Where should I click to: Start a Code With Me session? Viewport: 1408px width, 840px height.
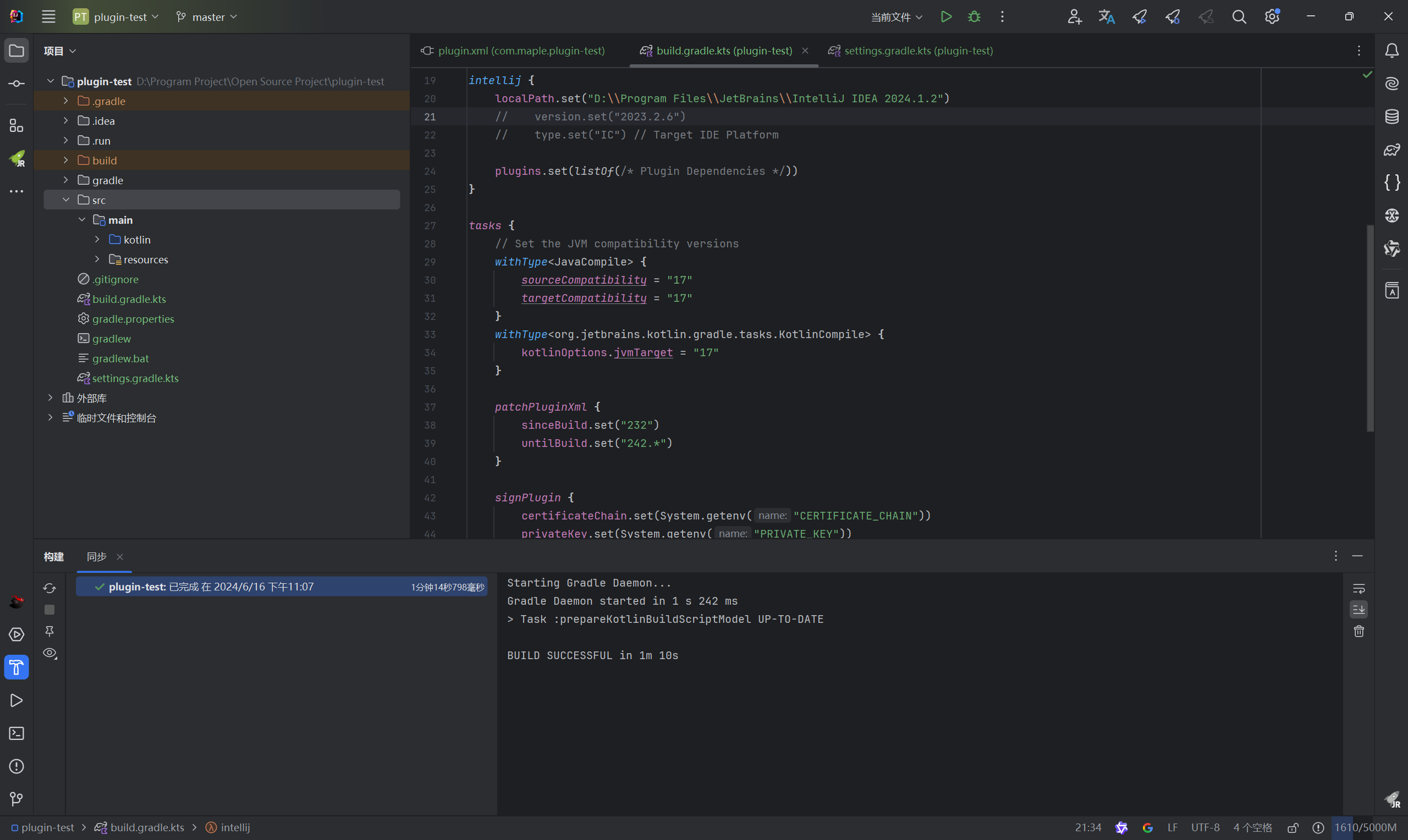(1074, 16)
